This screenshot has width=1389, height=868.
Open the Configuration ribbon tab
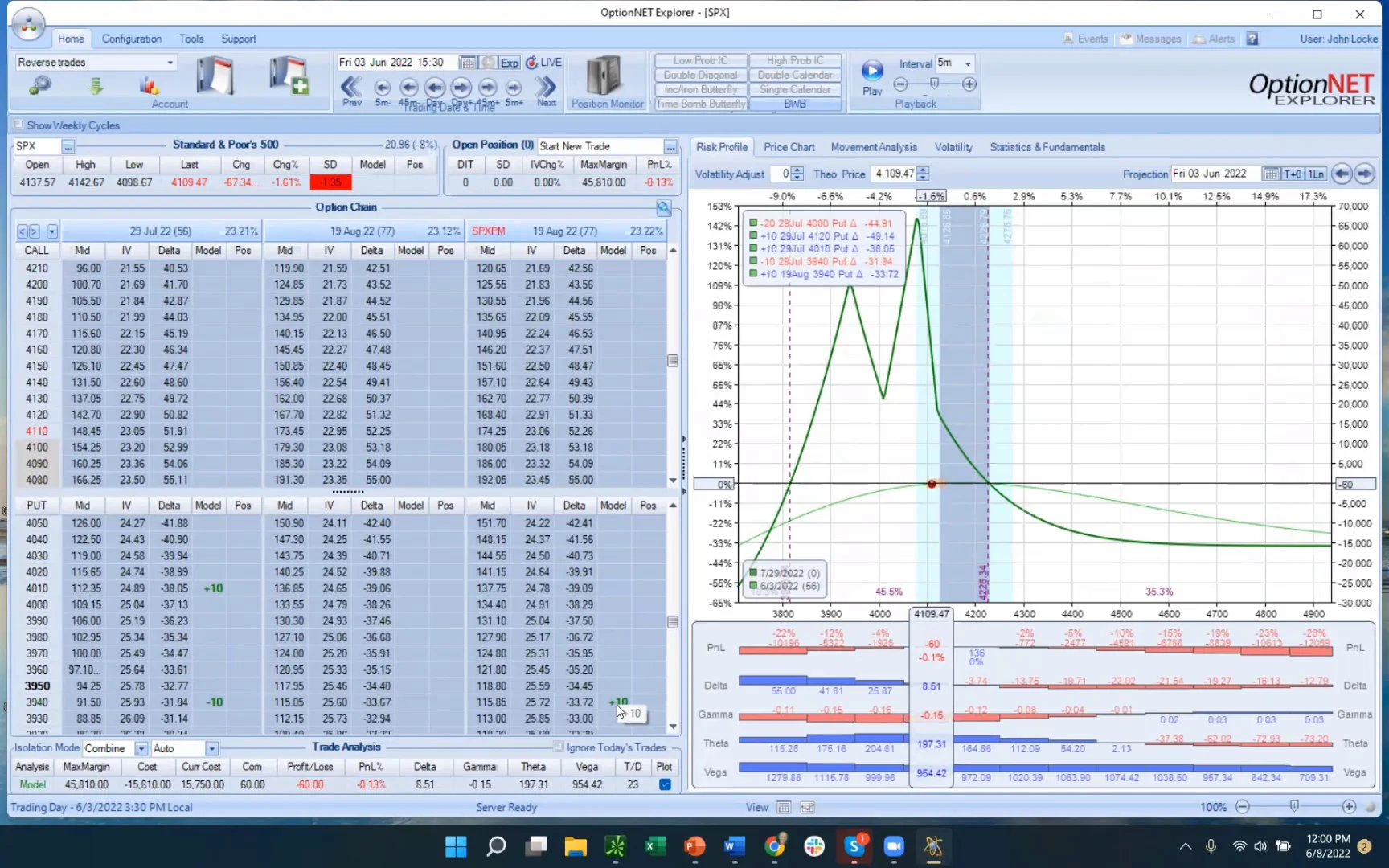click(132, 39)
